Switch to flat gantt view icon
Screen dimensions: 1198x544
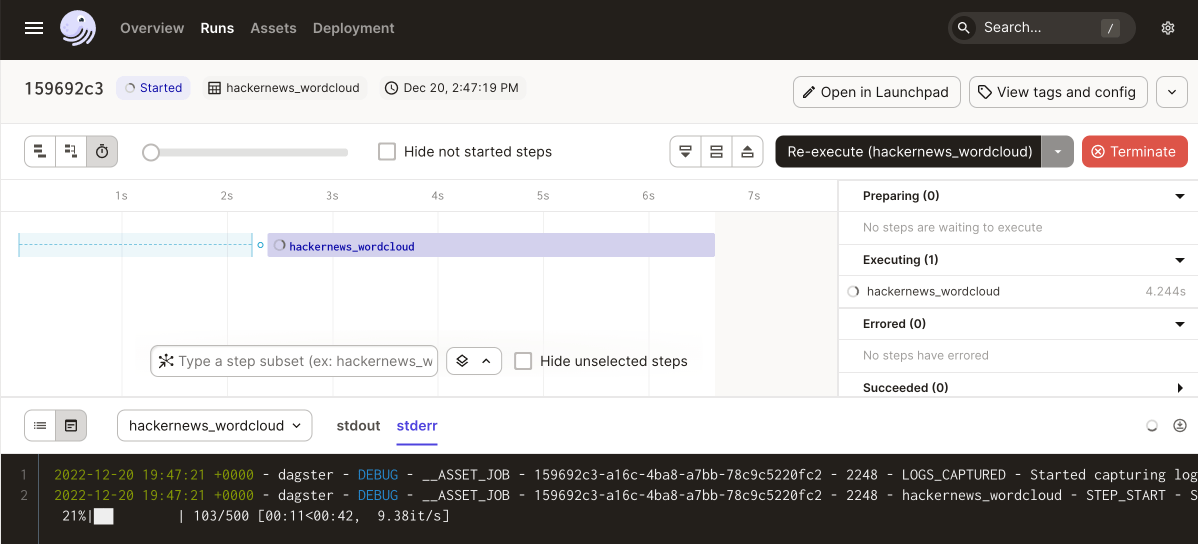point(40,151)
